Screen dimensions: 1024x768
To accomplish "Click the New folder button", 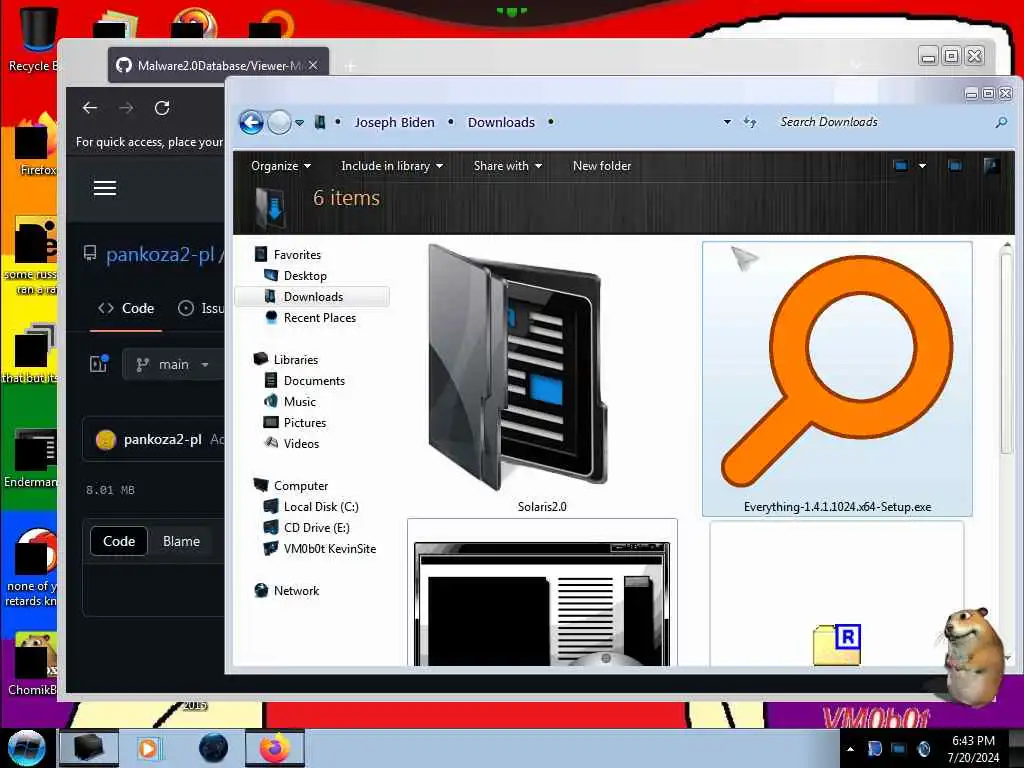I will (x=601, y=166).
